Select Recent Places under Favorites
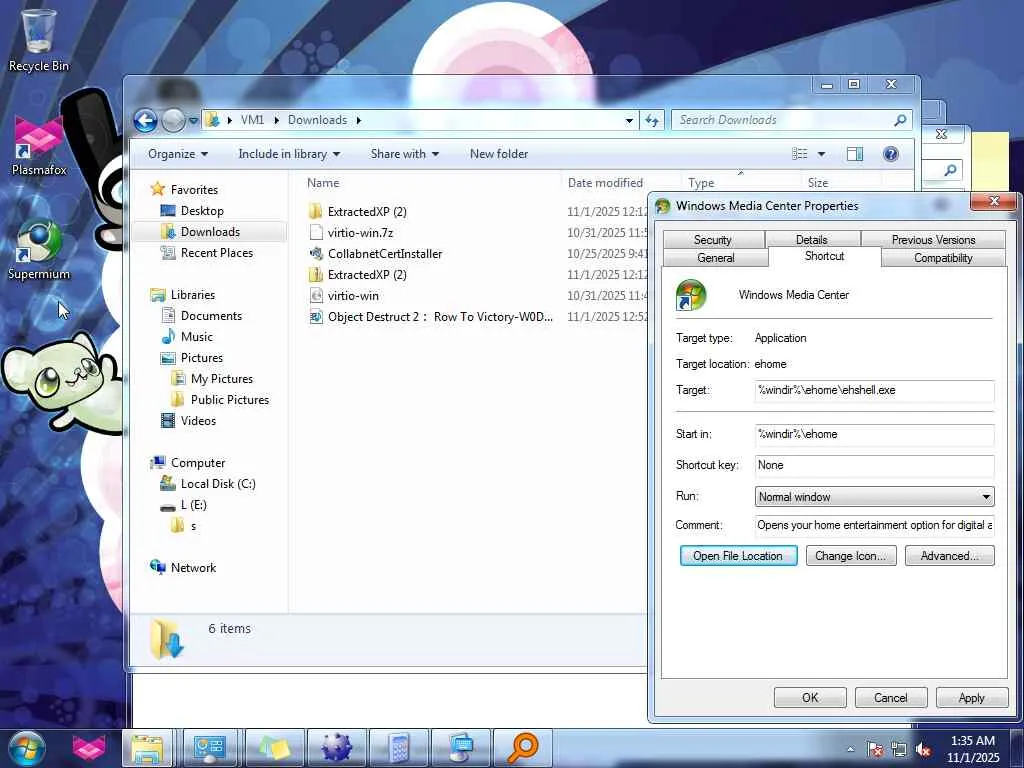 pyautogui.click(x=216, y=253)
